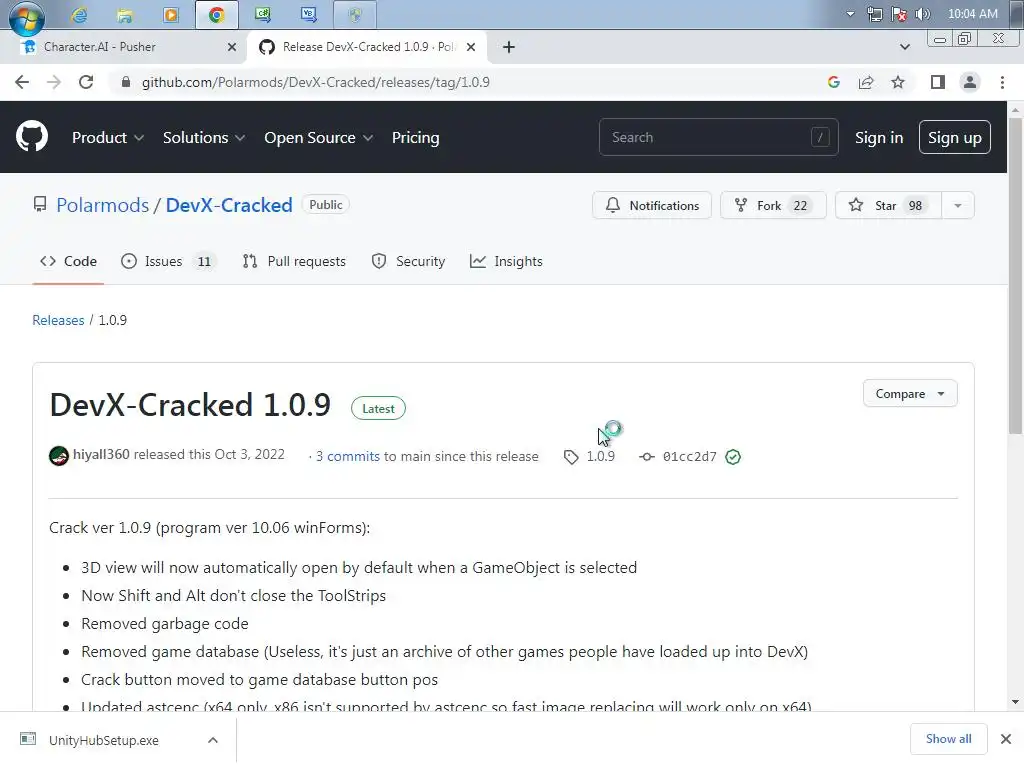Go to GitHub home via logo

coord(31,136)
